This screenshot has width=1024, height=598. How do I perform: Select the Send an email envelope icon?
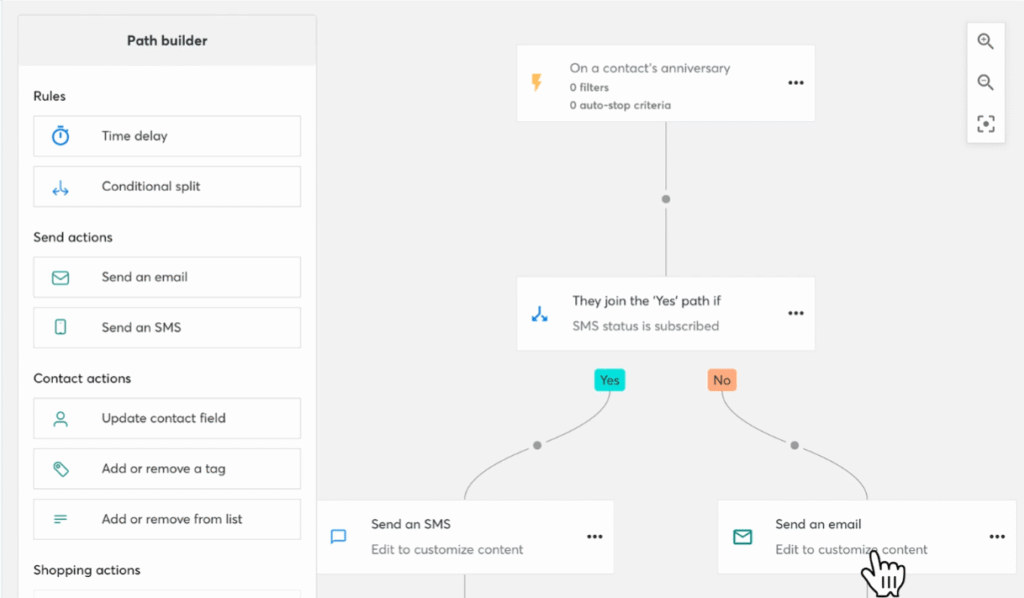pos(62,277)
